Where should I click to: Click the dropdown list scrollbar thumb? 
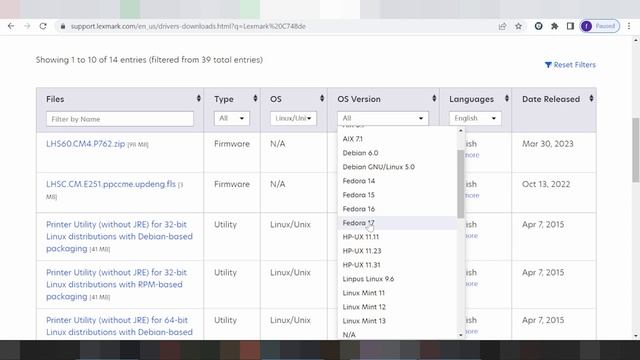[x=461, y=184]
